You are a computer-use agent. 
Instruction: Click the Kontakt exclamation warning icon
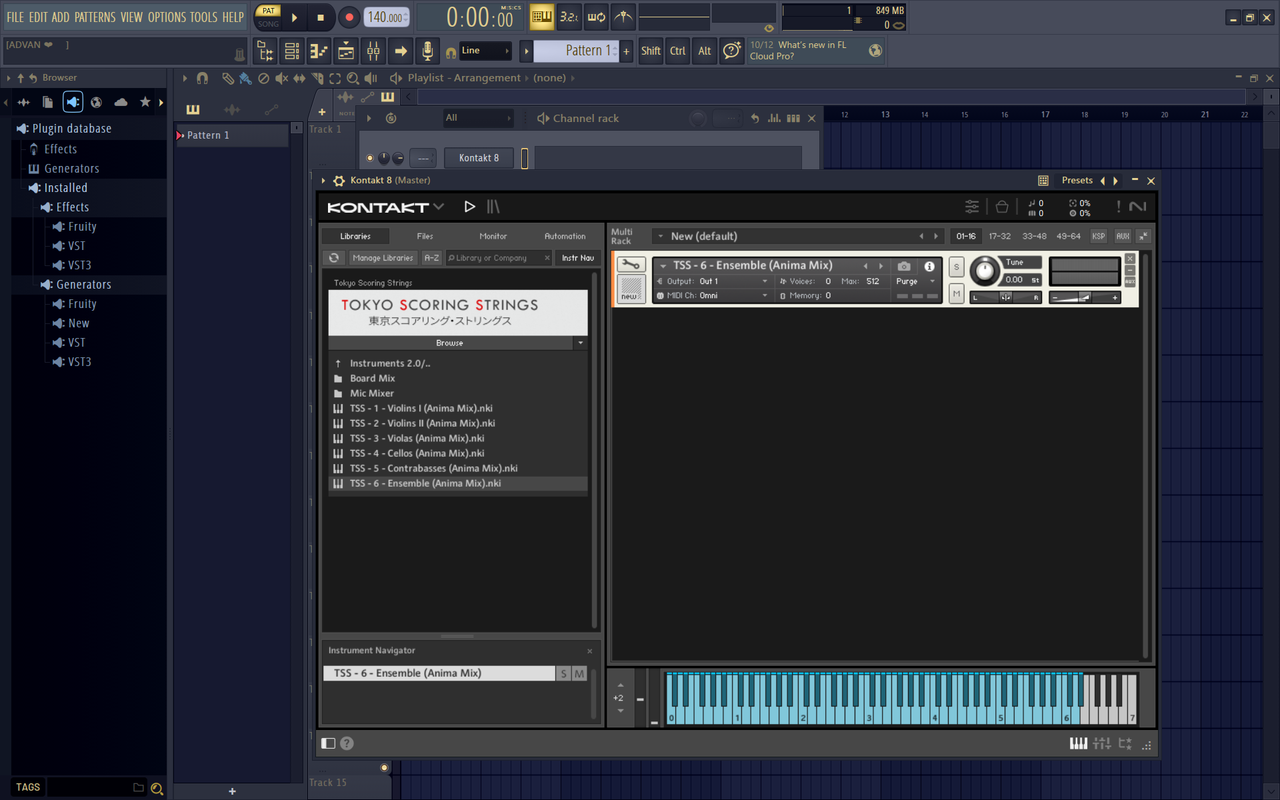1118,207
